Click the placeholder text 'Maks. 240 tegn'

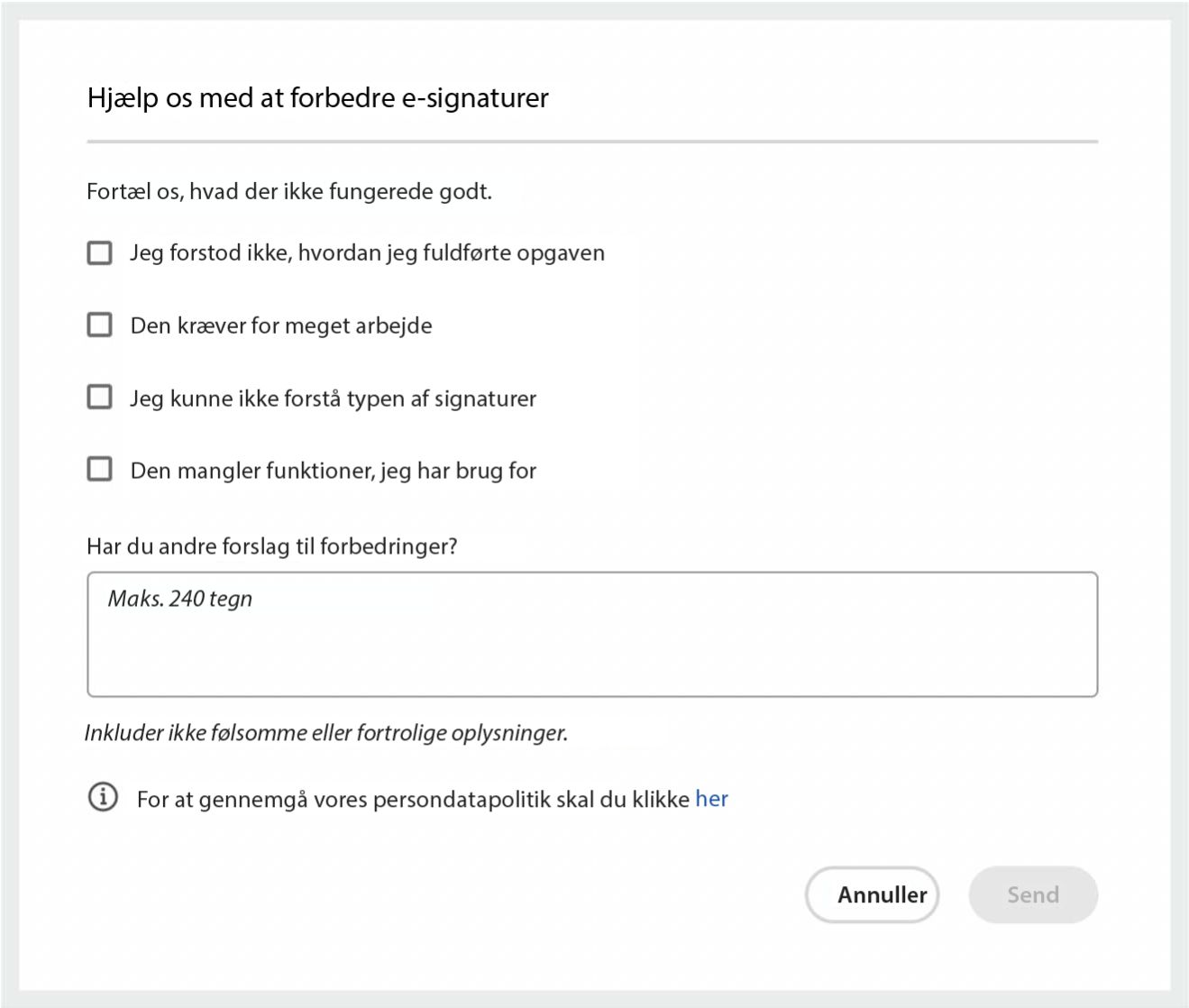[x=179, y=598]
